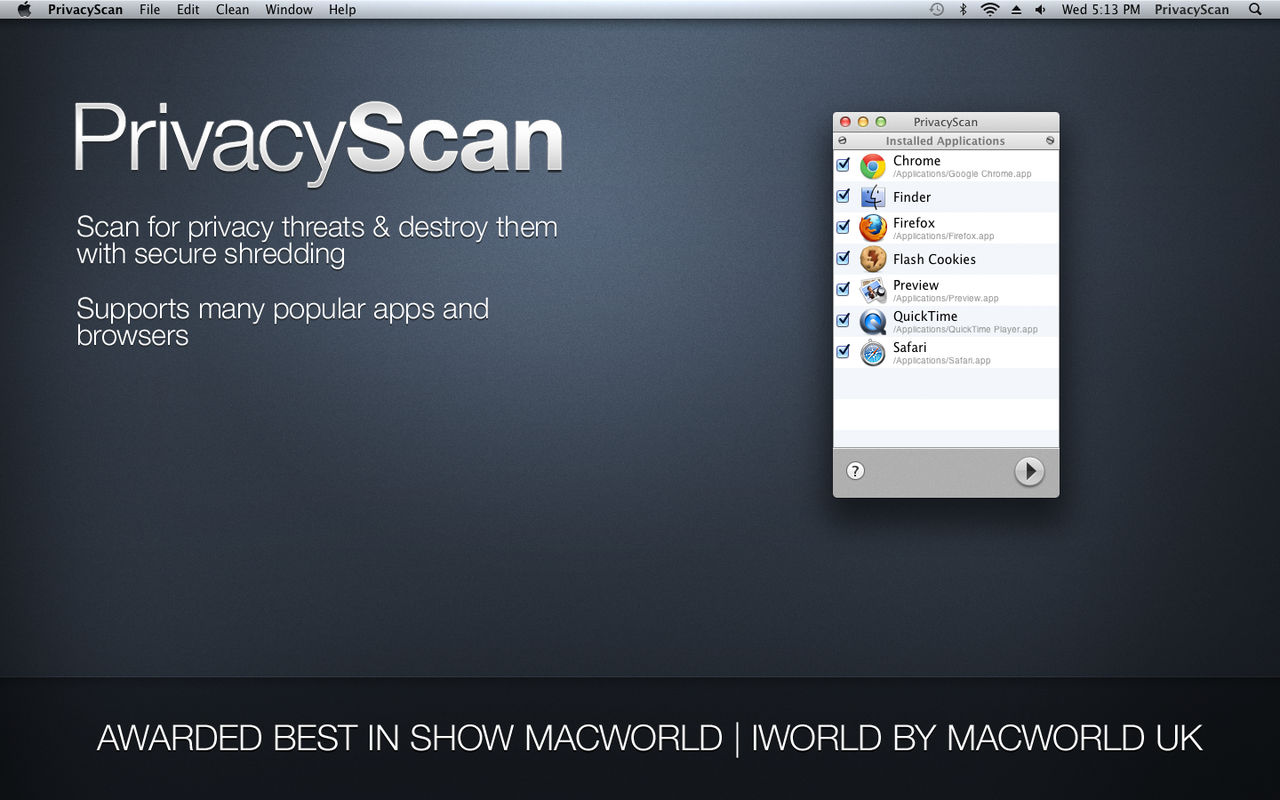
Task: Click the Flash Cookies icon in list
Action: (x=873, y=259)
